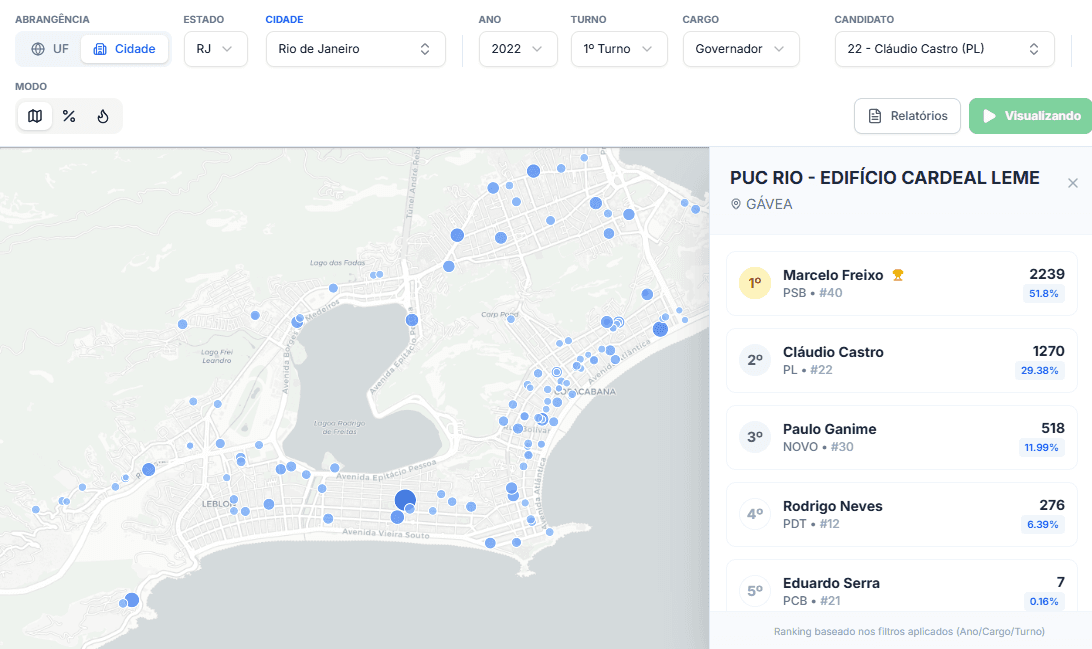Click the largest polling marker in Ipanema
The width and height of the screenshot is (1092, 649).
(x=405, y=500)
